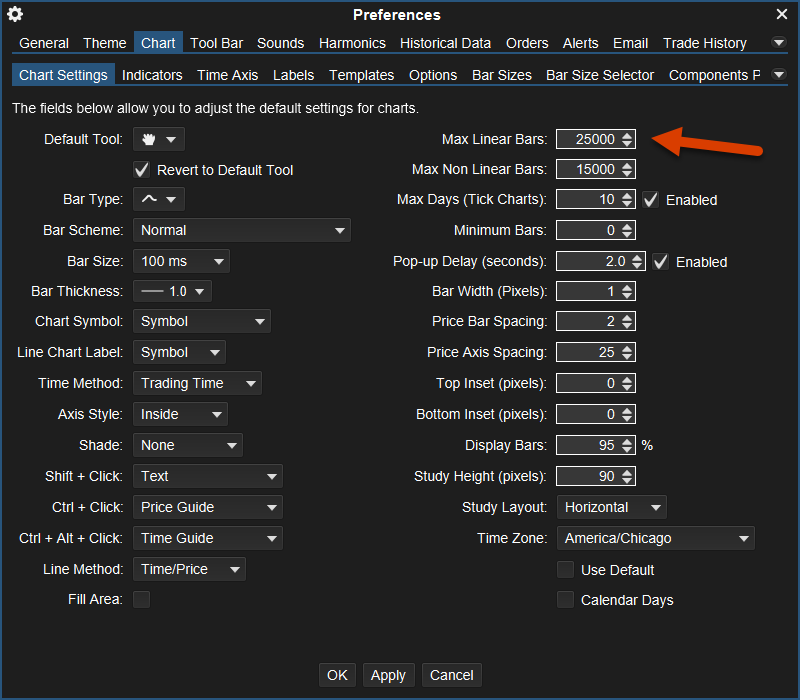Open the Time Method dropdown
Viewport: 800px width, 700px height.
pos(197,383)
